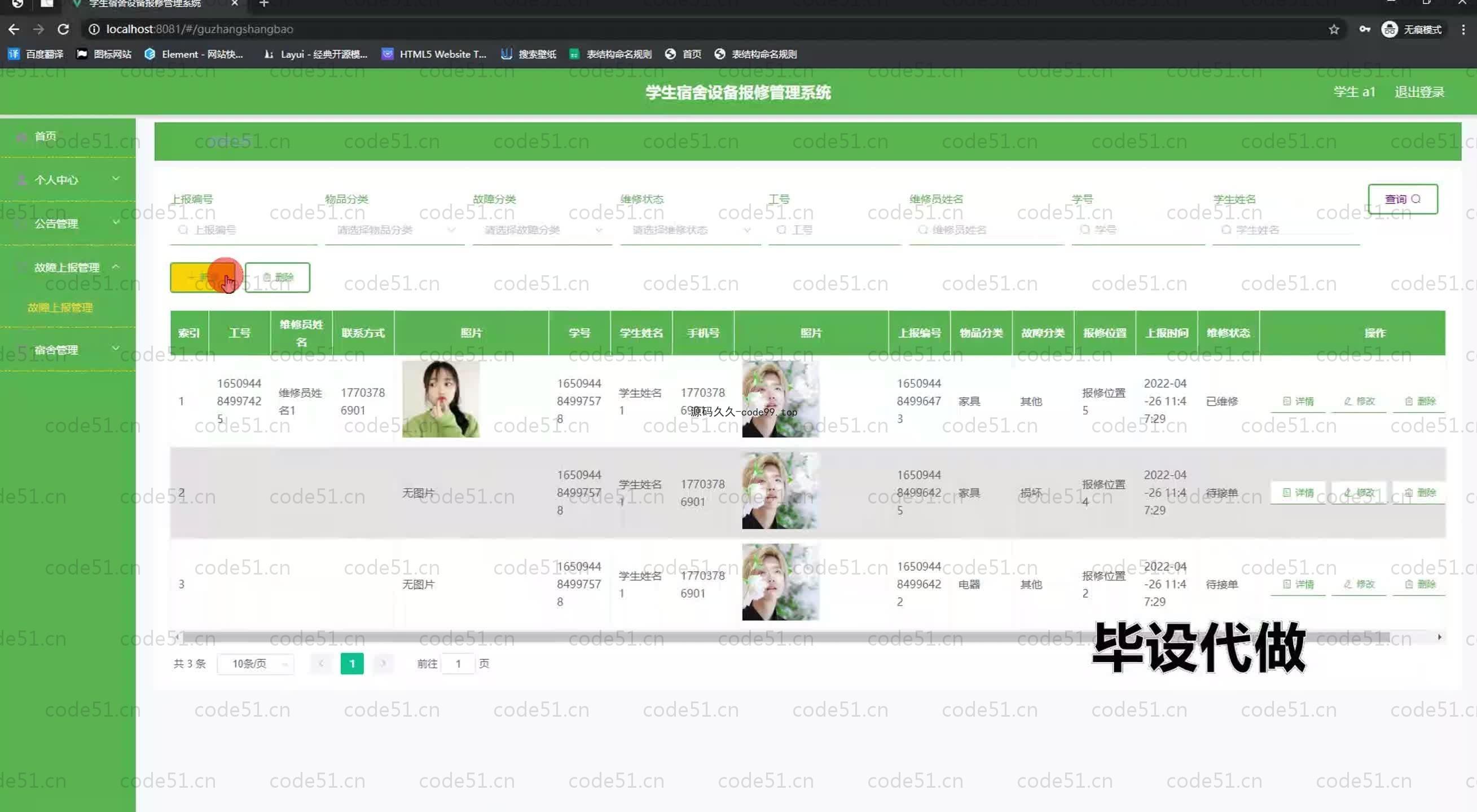Open the student photo in row 1

point(780,399)
